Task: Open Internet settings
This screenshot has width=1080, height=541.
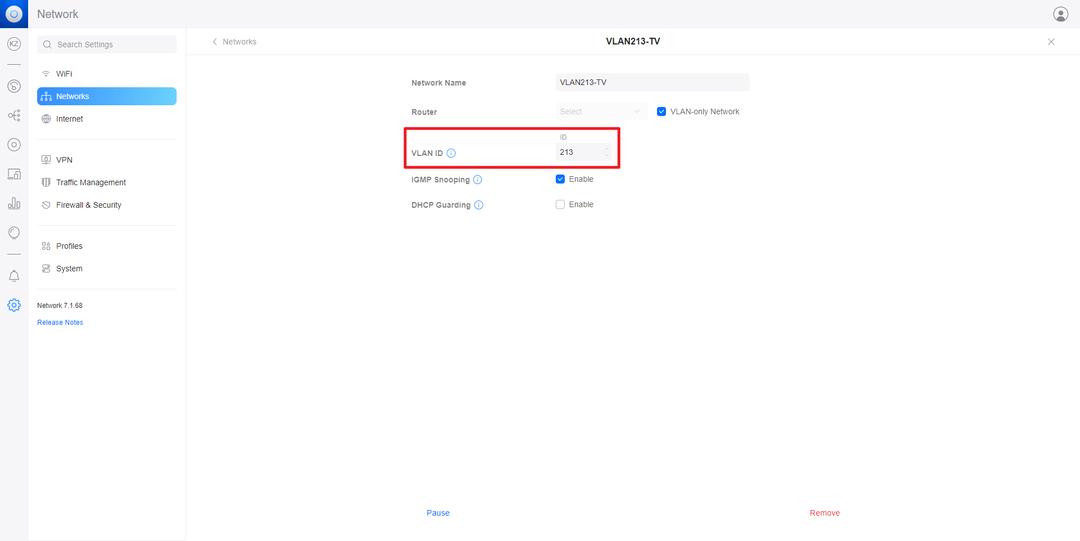Action: click(107, 119)
